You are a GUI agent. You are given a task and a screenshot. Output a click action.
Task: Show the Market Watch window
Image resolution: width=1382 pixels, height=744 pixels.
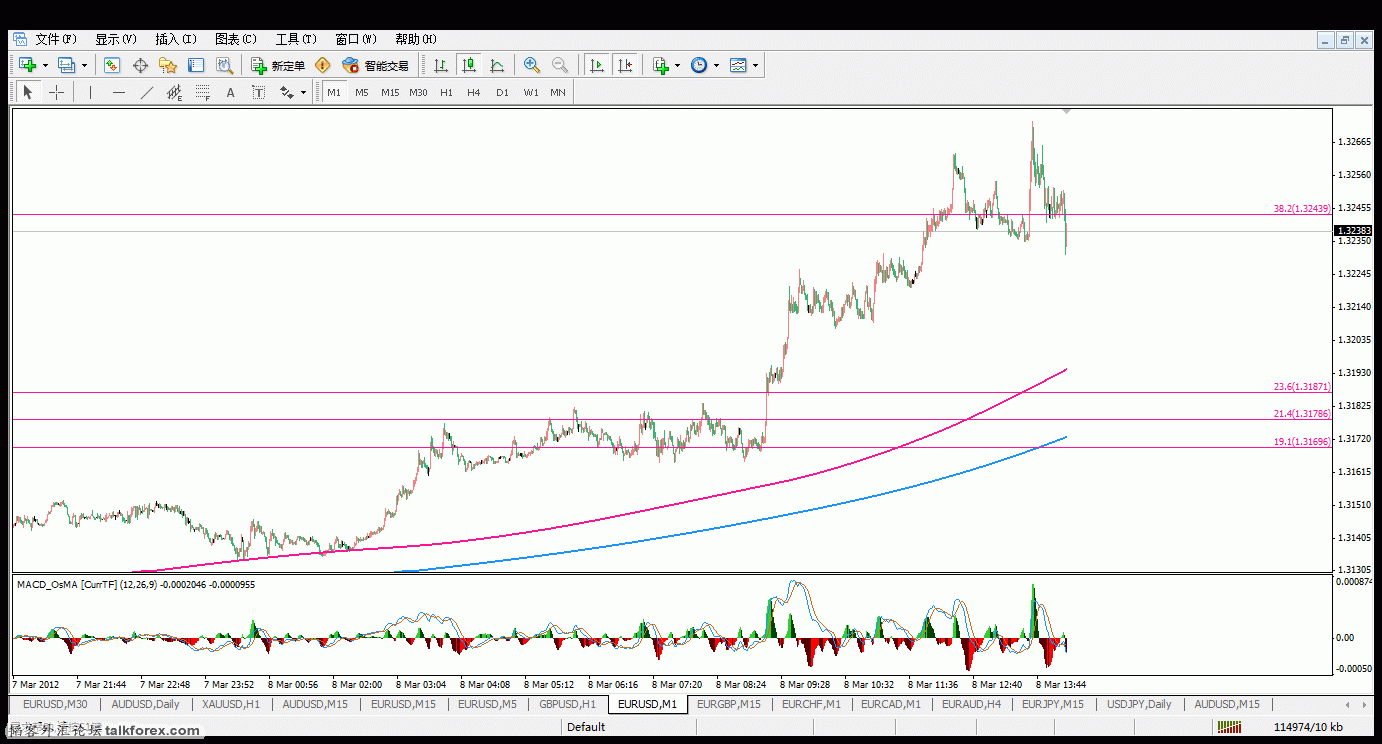coord(112,65)
